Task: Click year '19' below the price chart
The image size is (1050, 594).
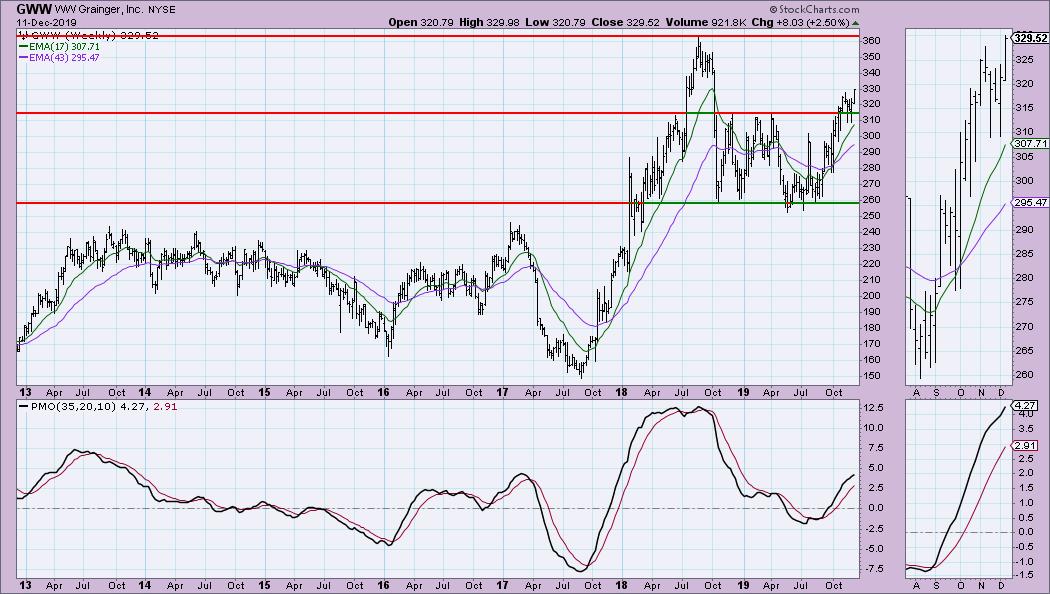Action: (743, 392)
